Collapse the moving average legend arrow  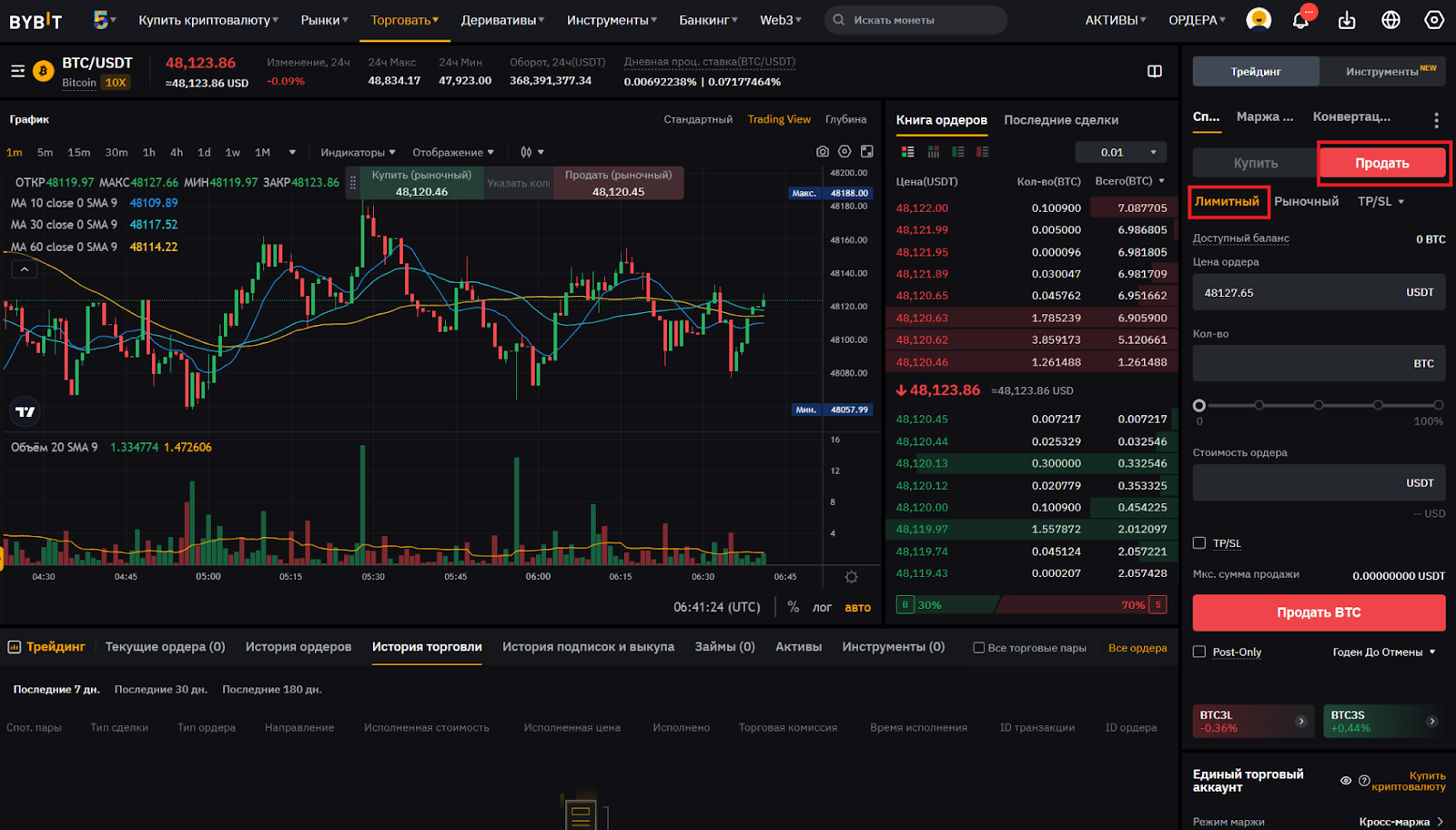[x=25, y=269]
